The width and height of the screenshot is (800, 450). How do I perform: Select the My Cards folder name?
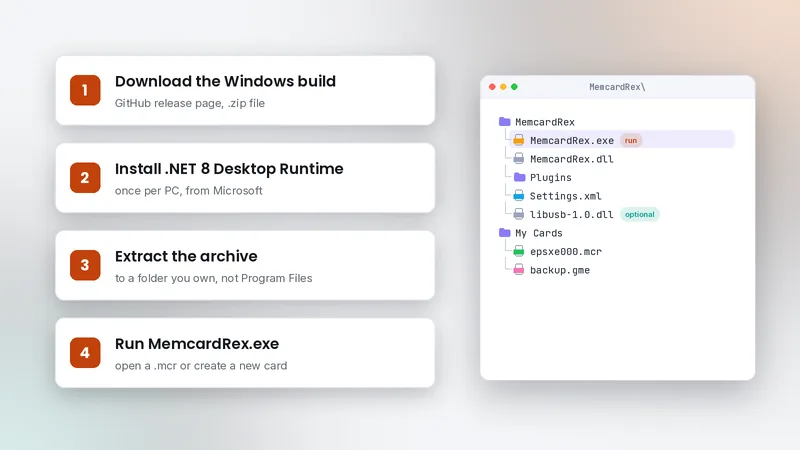coord(539,233)
